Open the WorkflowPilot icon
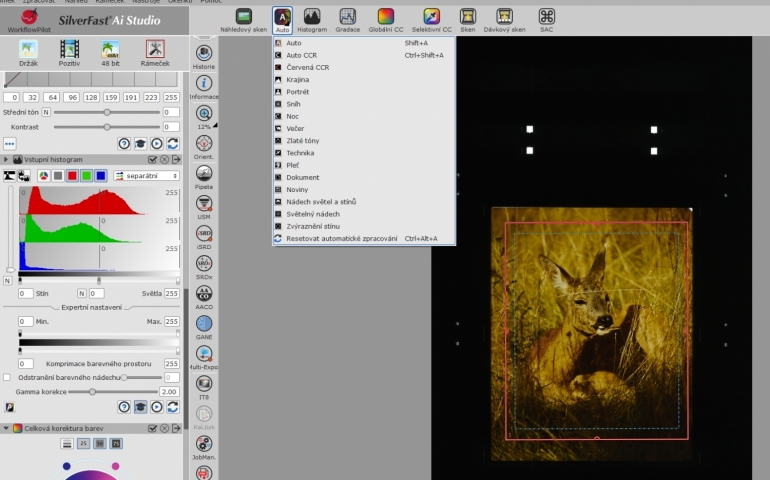The image size is (770, 480). click(28, 17)
